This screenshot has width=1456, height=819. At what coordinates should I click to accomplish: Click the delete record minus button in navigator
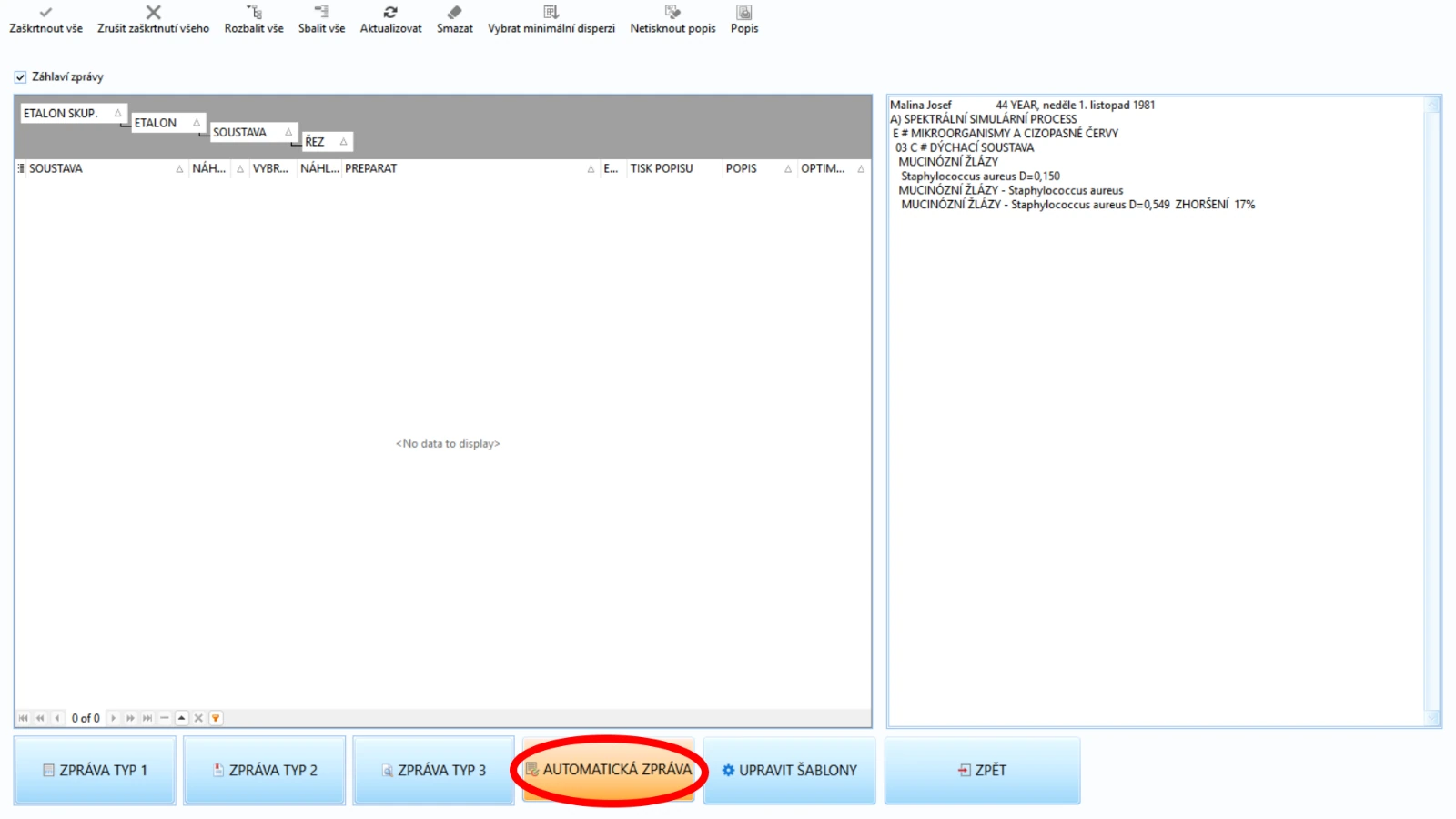point(165,718)
